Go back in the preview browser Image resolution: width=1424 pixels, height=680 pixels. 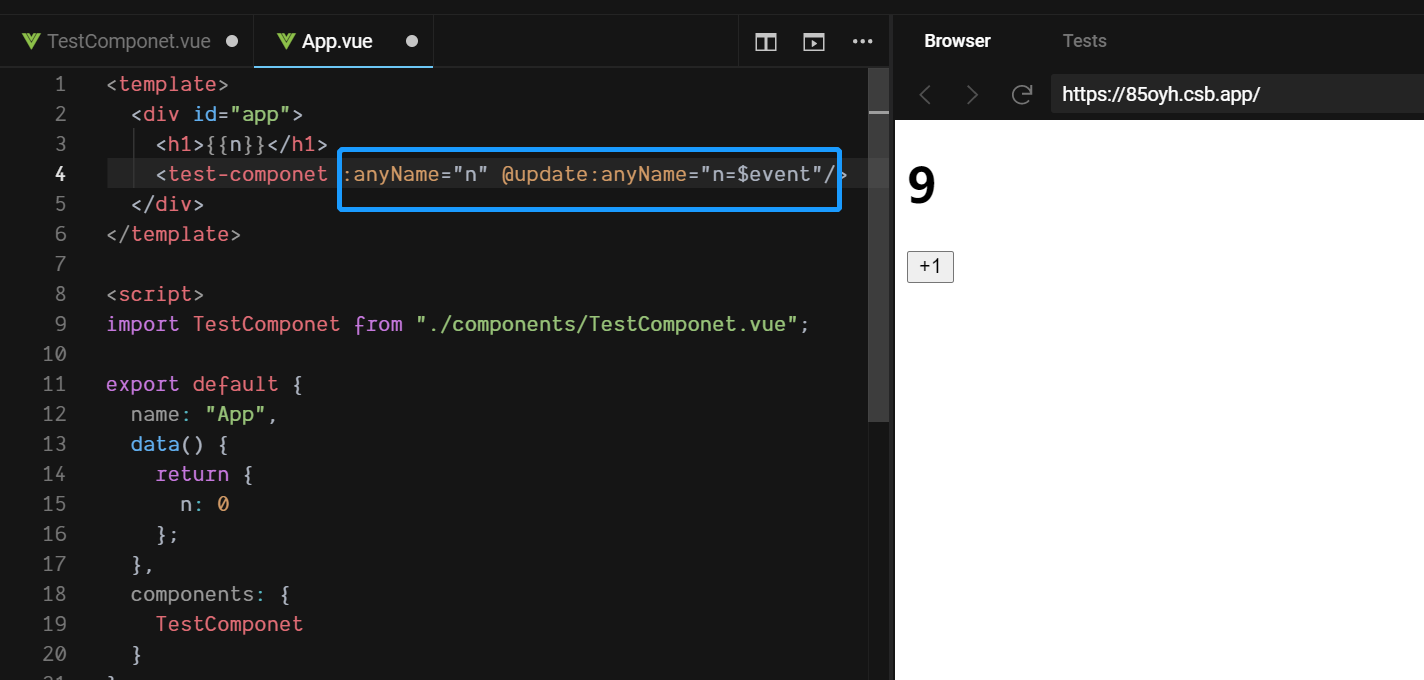(925, 95)
